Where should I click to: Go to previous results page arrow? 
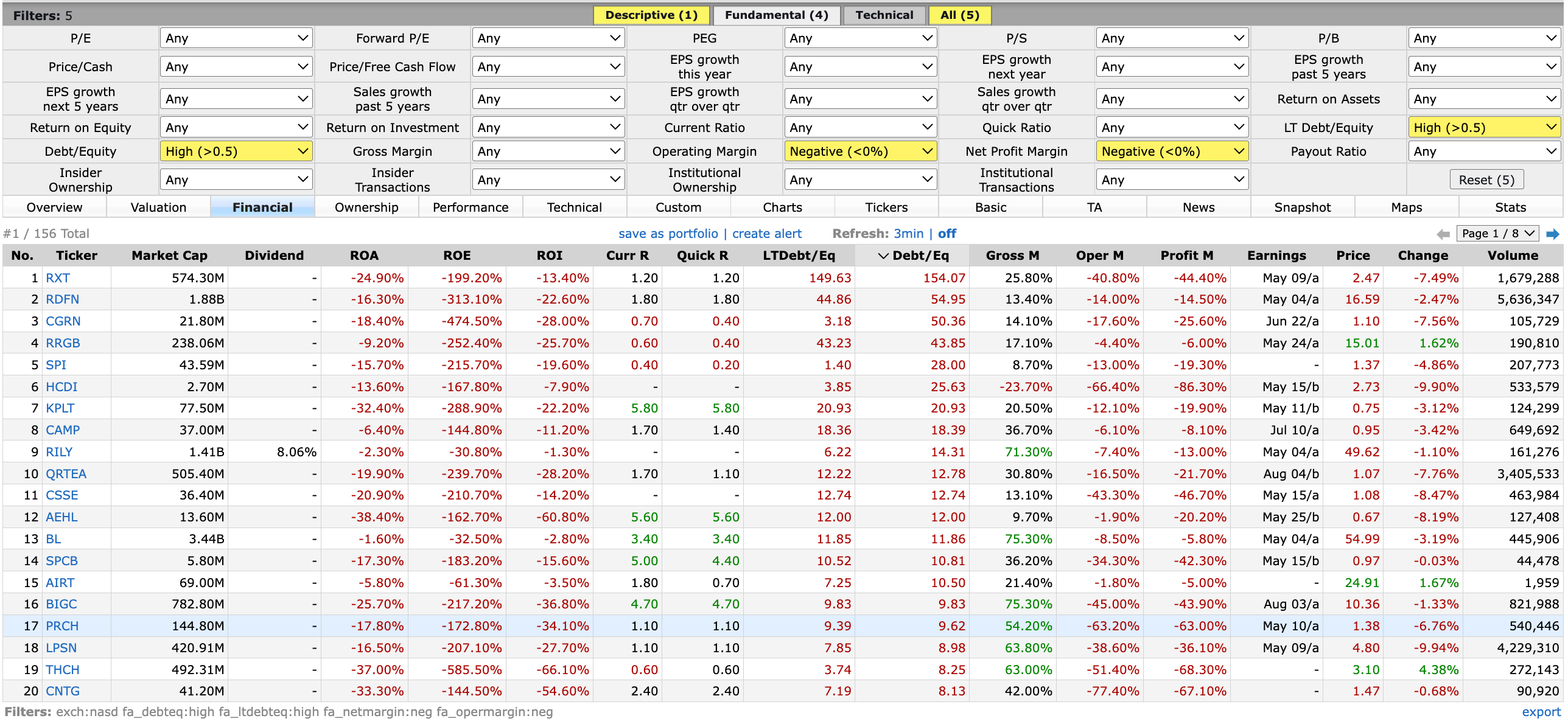(1443, 234)
